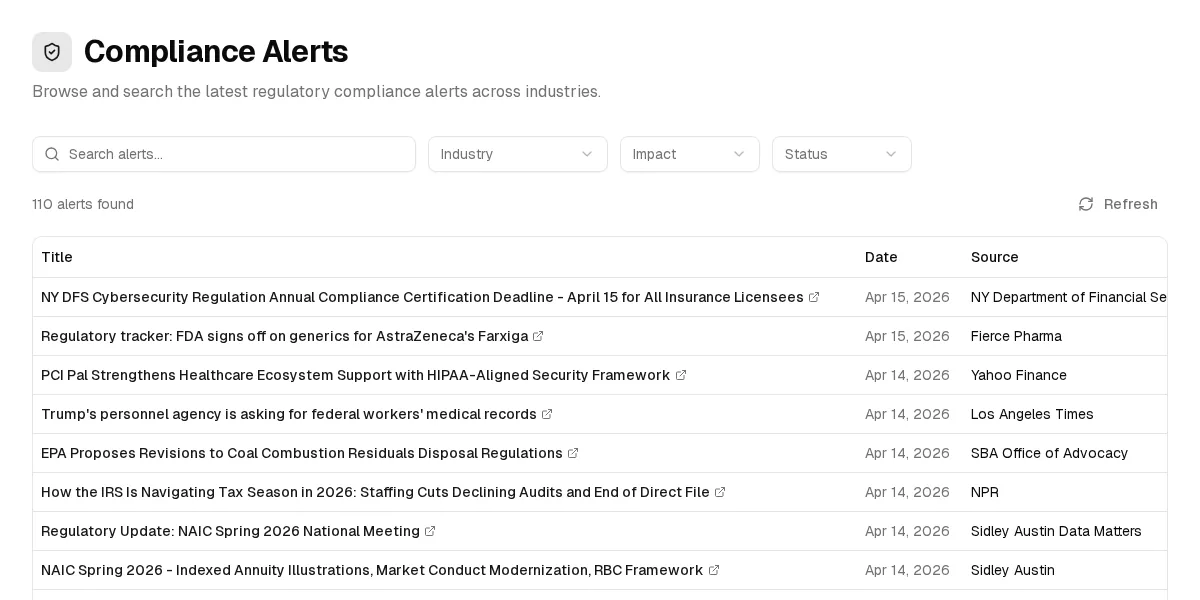
Task: Click the Compliance Alerts page heading
Action: tap(216, 52)
